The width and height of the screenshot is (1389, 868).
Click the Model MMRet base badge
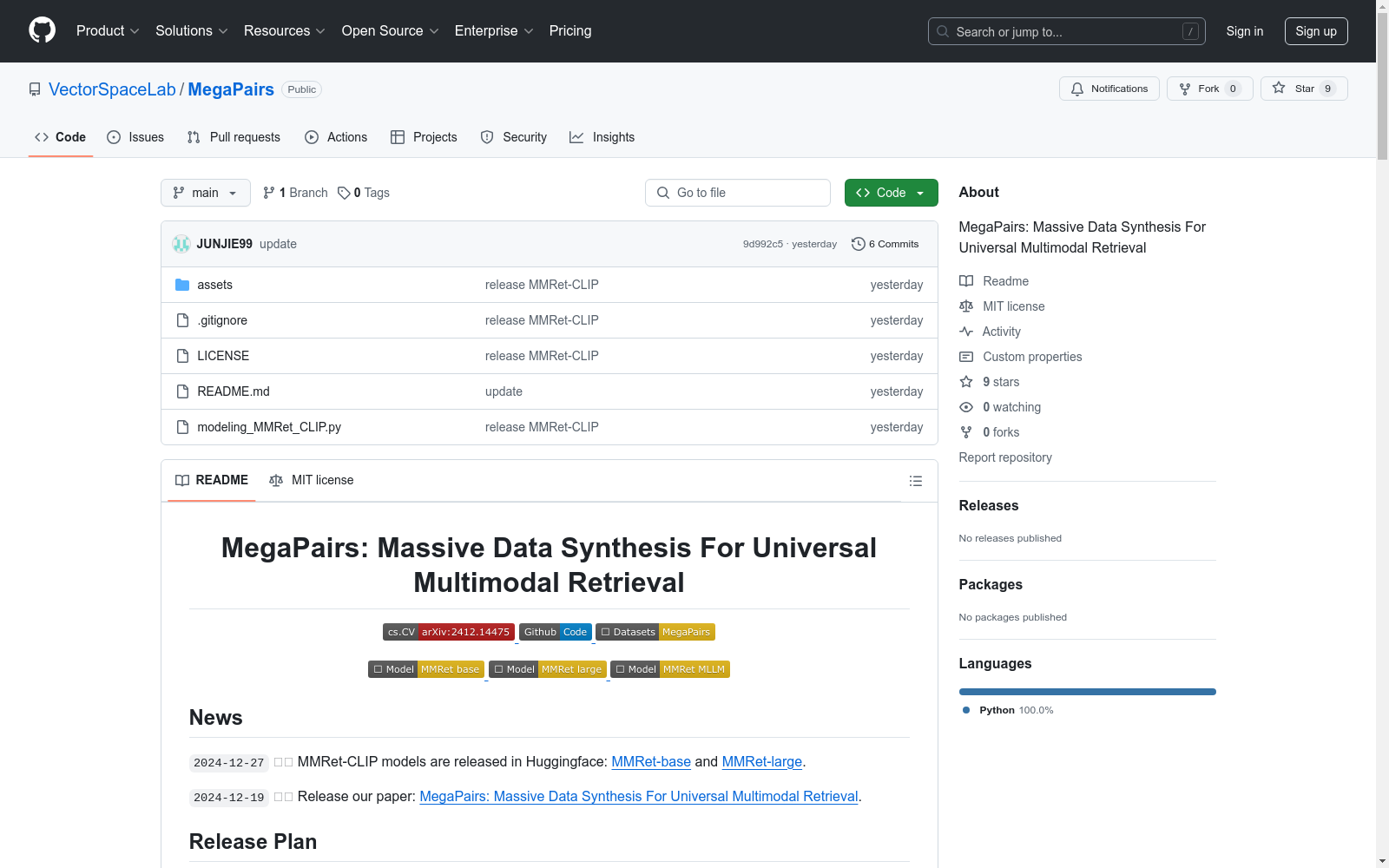pyautogui.click(x=426, y=669)
